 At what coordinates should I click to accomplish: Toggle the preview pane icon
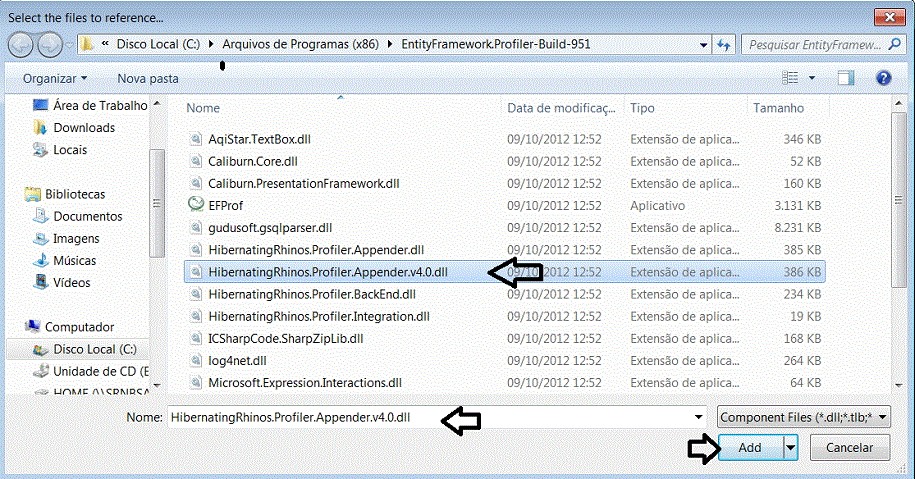pos(846,78)
